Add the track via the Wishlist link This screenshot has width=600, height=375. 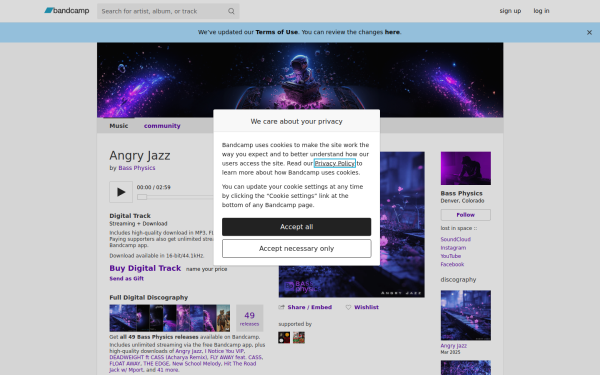[x=366, y=307]
